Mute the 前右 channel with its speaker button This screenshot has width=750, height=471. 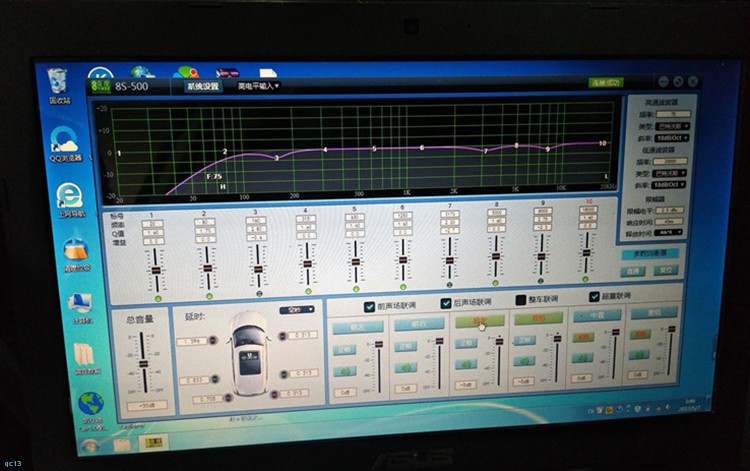pos(406,368)
